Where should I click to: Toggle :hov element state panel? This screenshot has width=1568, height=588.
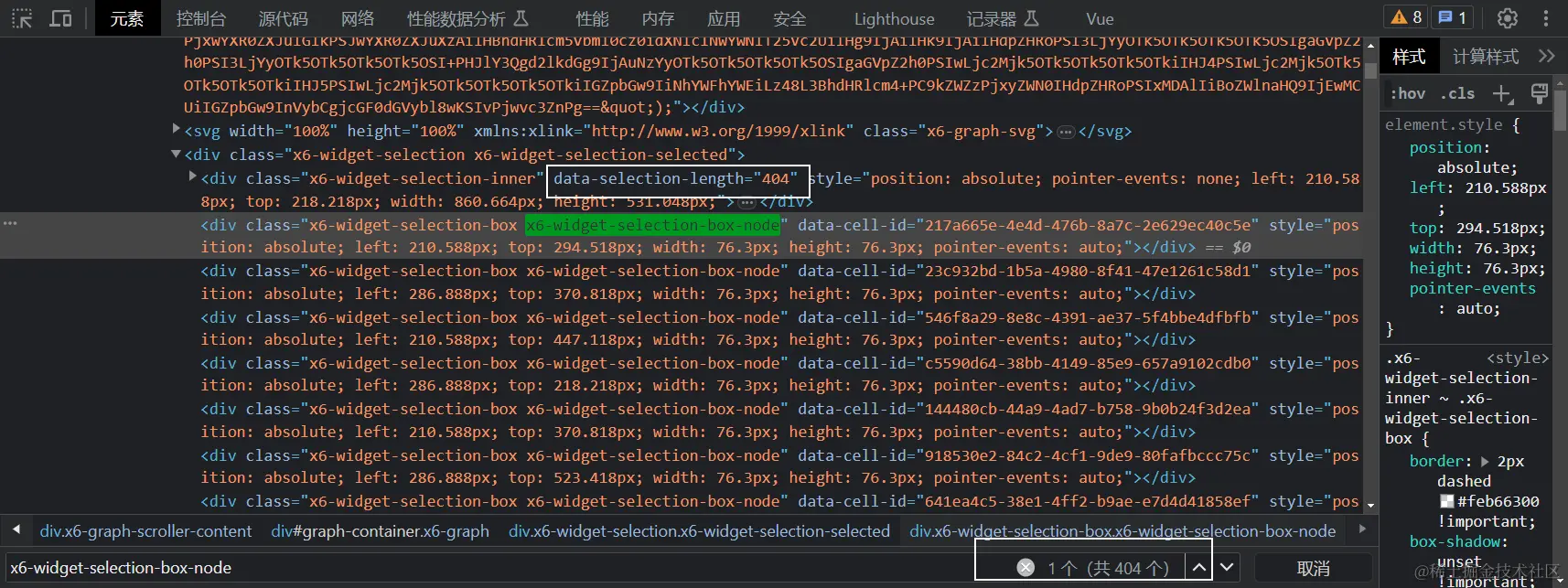coord(1408,93)
